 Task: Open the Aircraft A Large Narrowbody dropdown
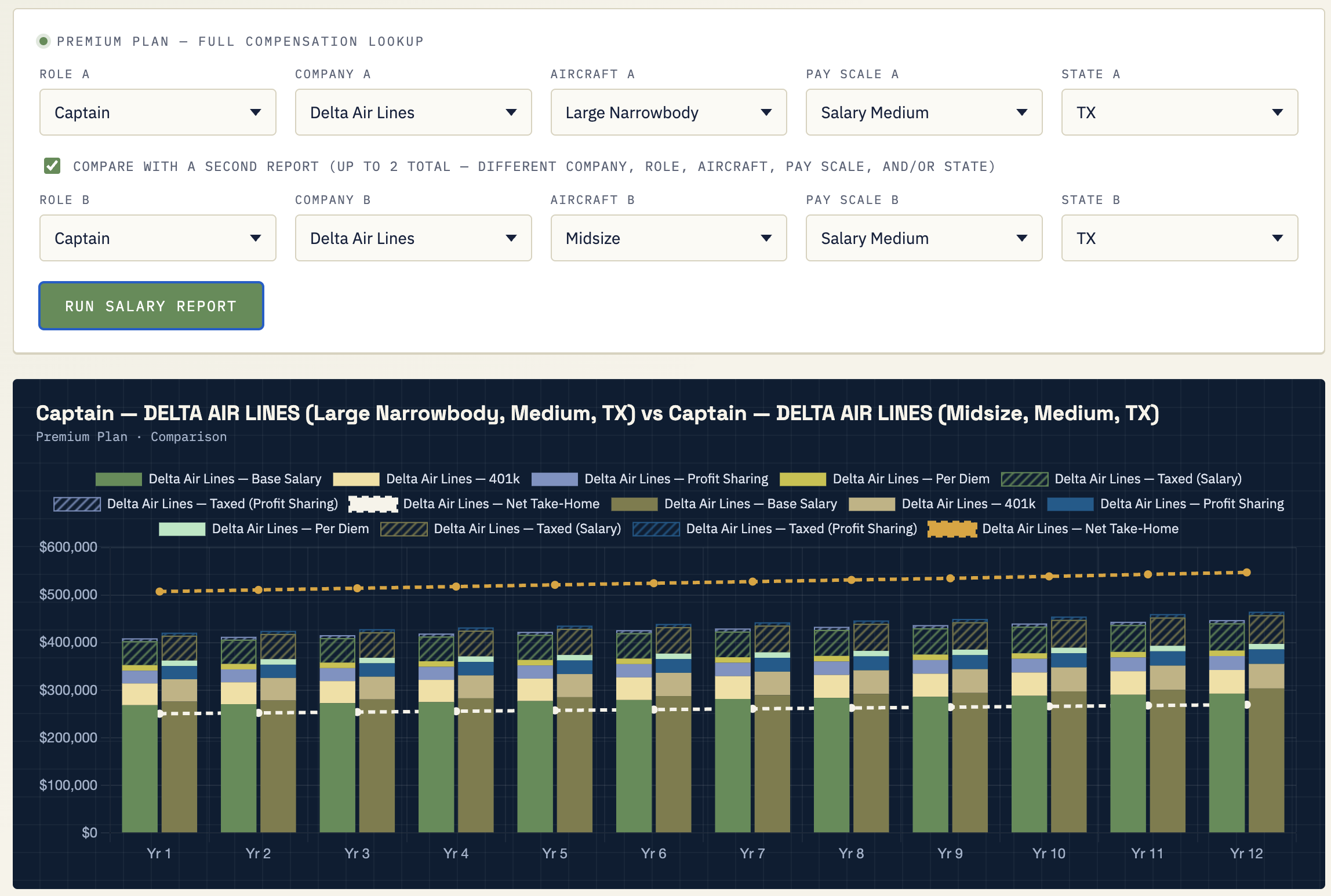(x=668, y=112)
